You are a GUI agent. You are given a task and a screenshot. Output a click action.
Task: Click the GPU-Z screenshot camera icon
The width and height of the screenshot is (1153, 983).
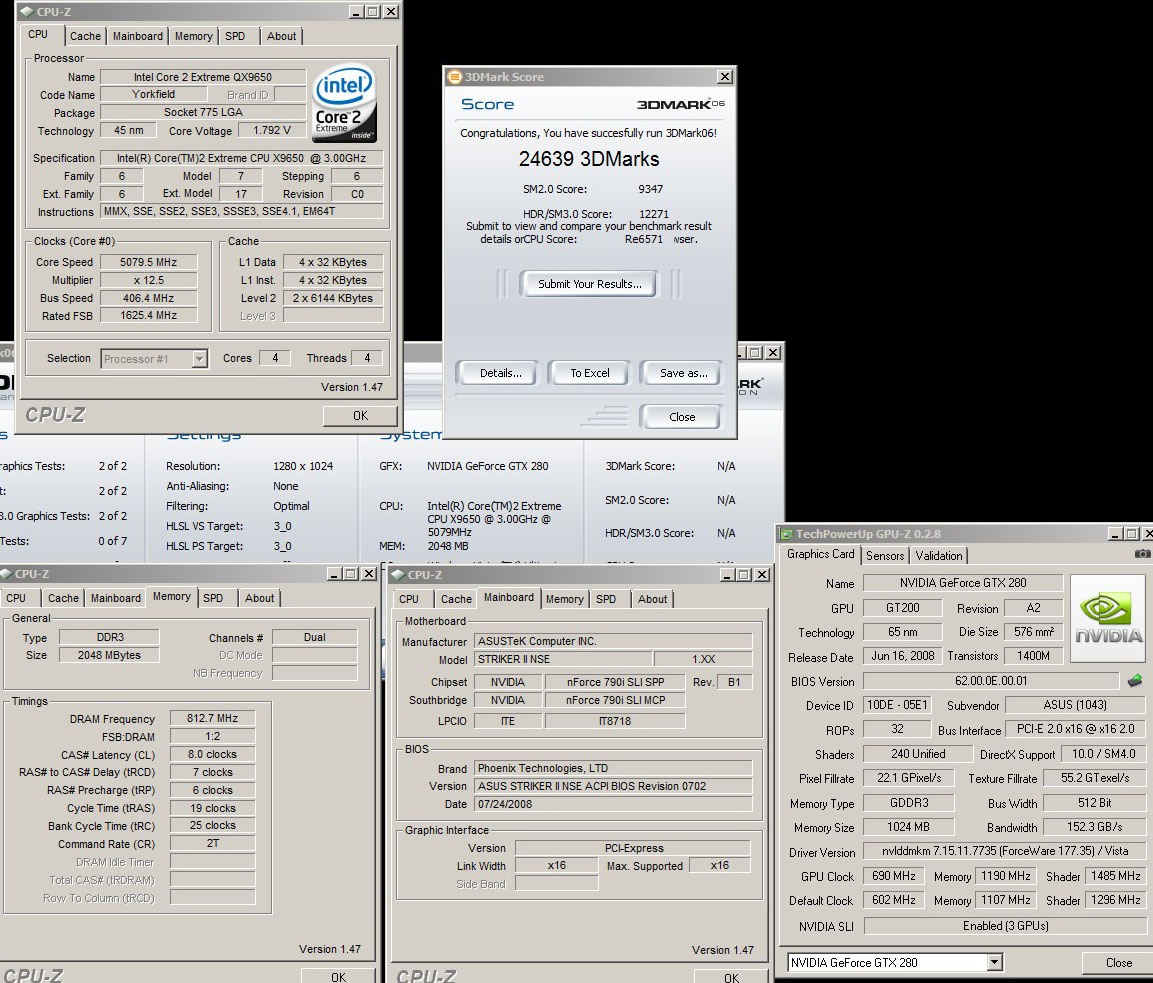1142,554
